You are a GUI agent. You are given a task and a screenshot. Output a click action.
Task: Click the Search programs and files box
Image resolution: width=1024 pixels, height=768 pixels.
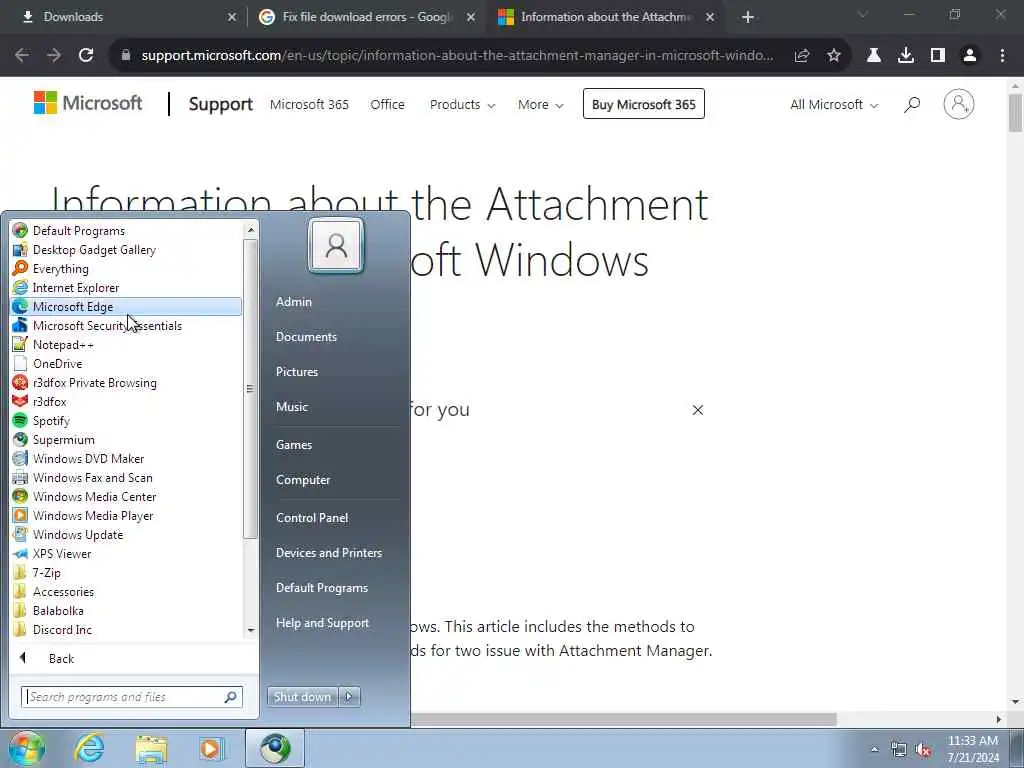click(132, 697)
